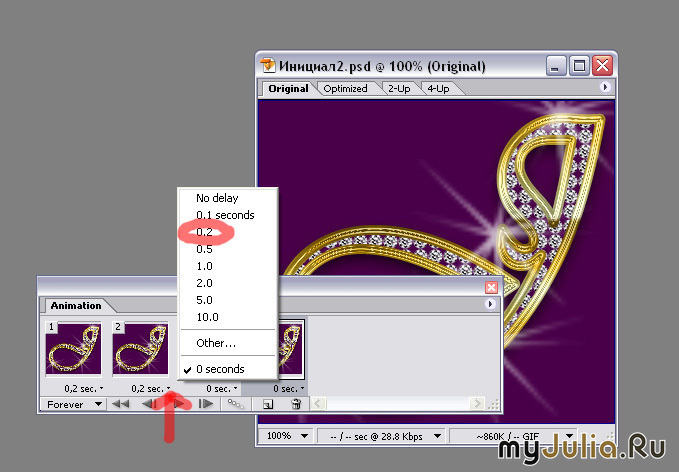Step to the previous animation frame

tap(148, 404)
